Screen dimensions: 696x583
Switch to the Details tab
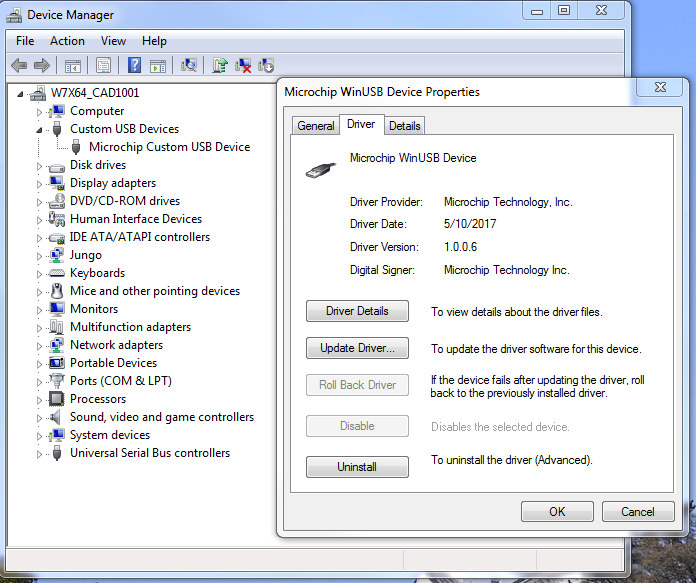coord(404,126)
